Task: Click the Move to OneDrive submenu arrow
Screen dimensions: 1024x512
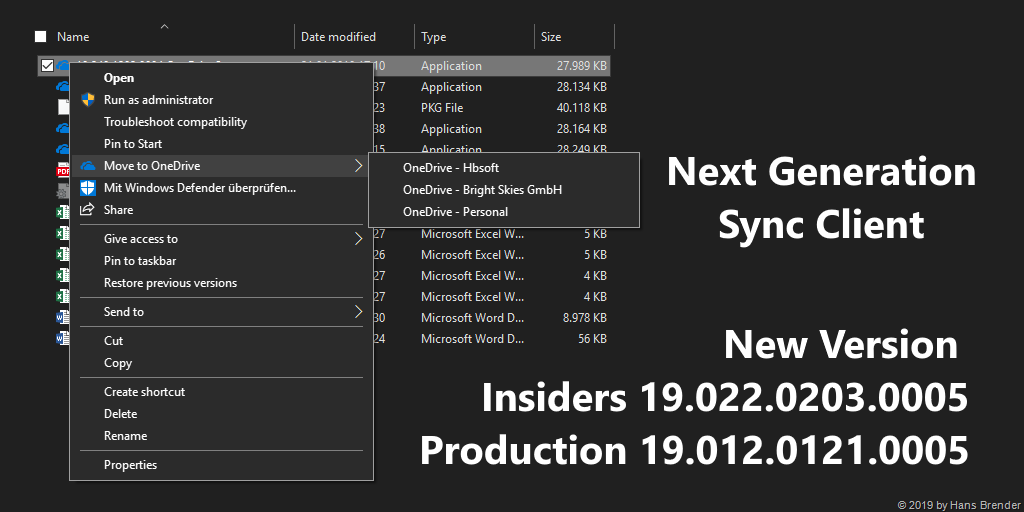Action: 358,166
